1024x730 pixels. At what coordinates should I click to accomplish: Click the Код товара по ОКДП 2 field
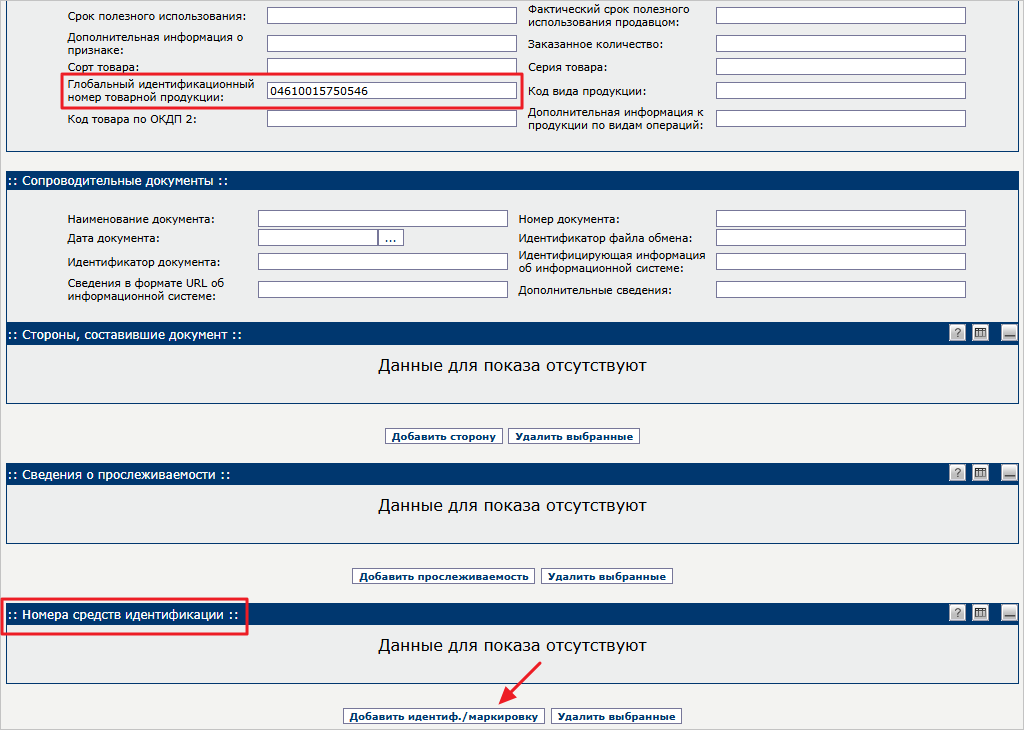(391, 119)
